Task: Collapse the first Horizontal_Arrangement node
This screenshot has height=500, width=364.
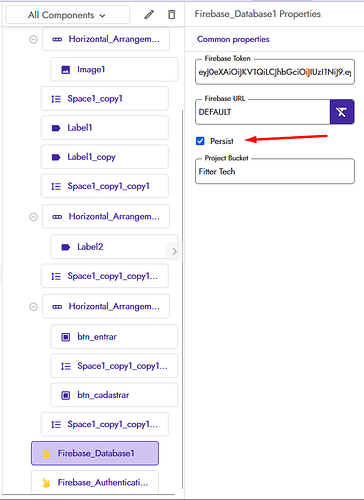Action: coord(33,40)
